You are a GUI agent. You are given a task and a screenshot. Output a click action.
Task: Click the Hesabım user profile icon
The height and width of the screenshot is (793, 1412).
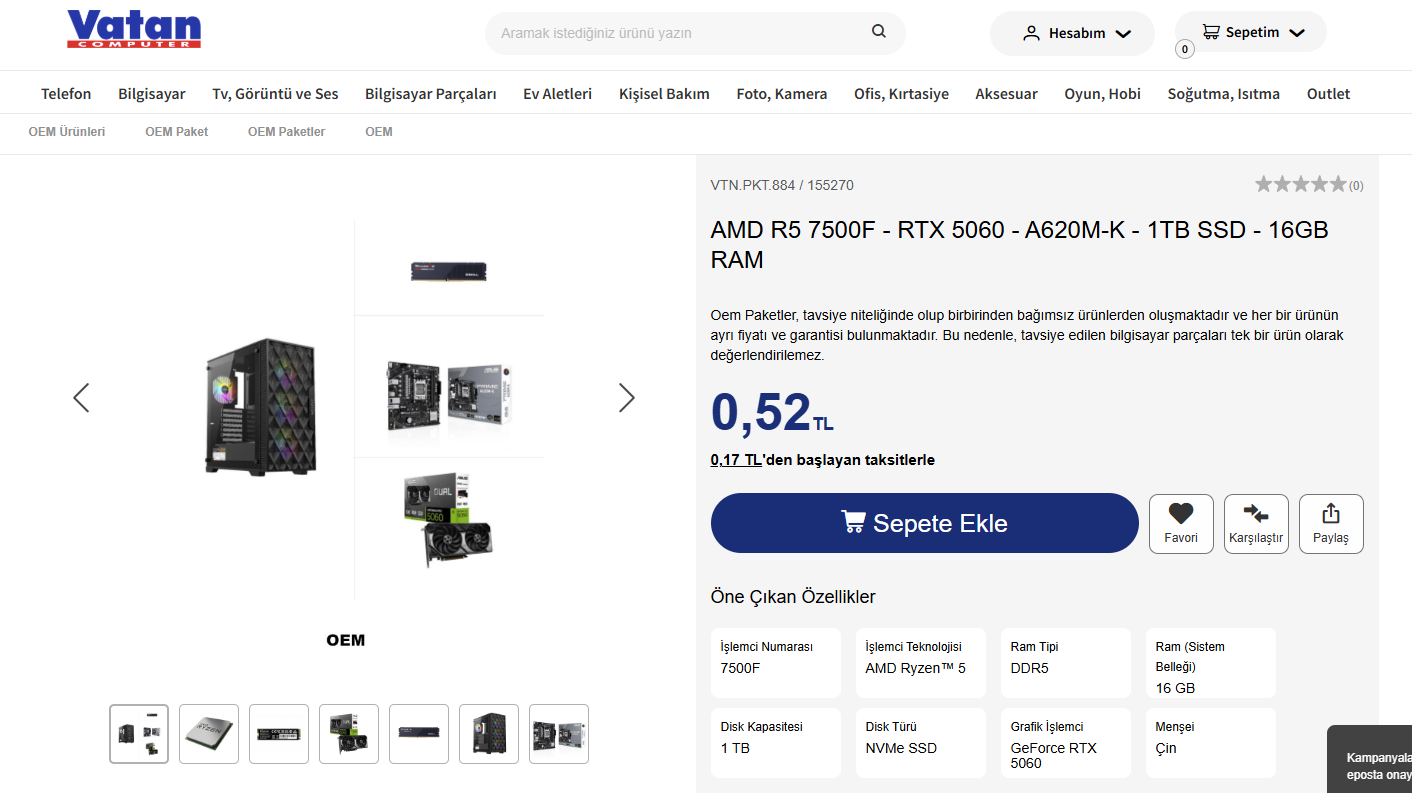coord(1032,33)
